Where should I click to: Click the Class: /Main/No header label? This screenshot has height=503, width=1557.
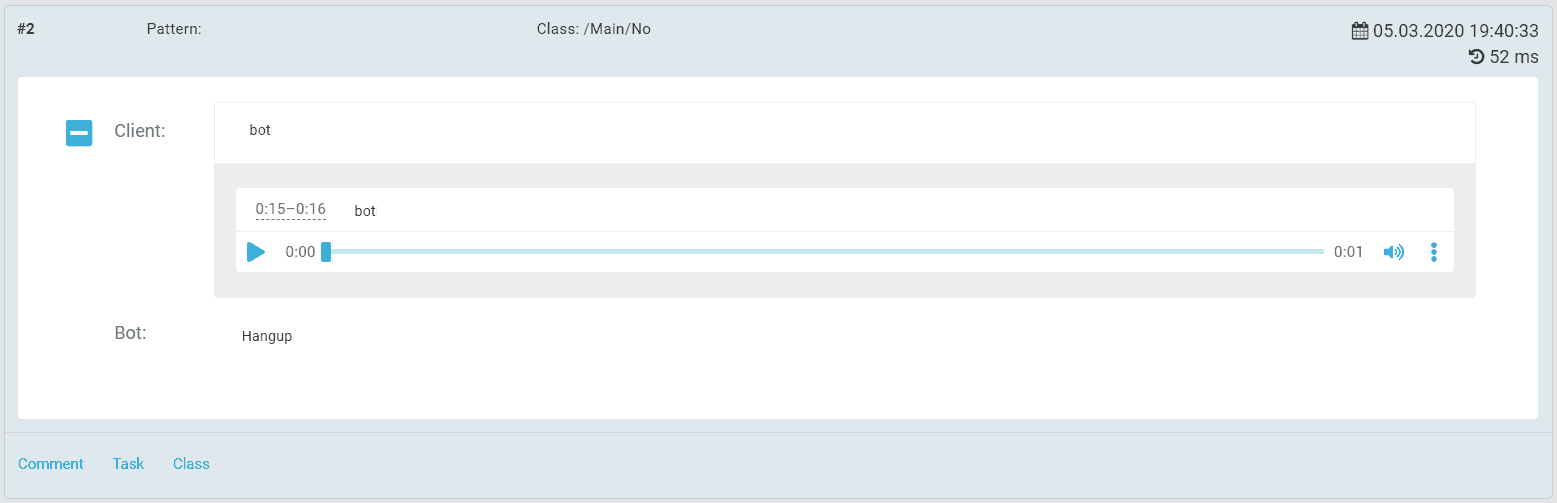pos(594,29)
